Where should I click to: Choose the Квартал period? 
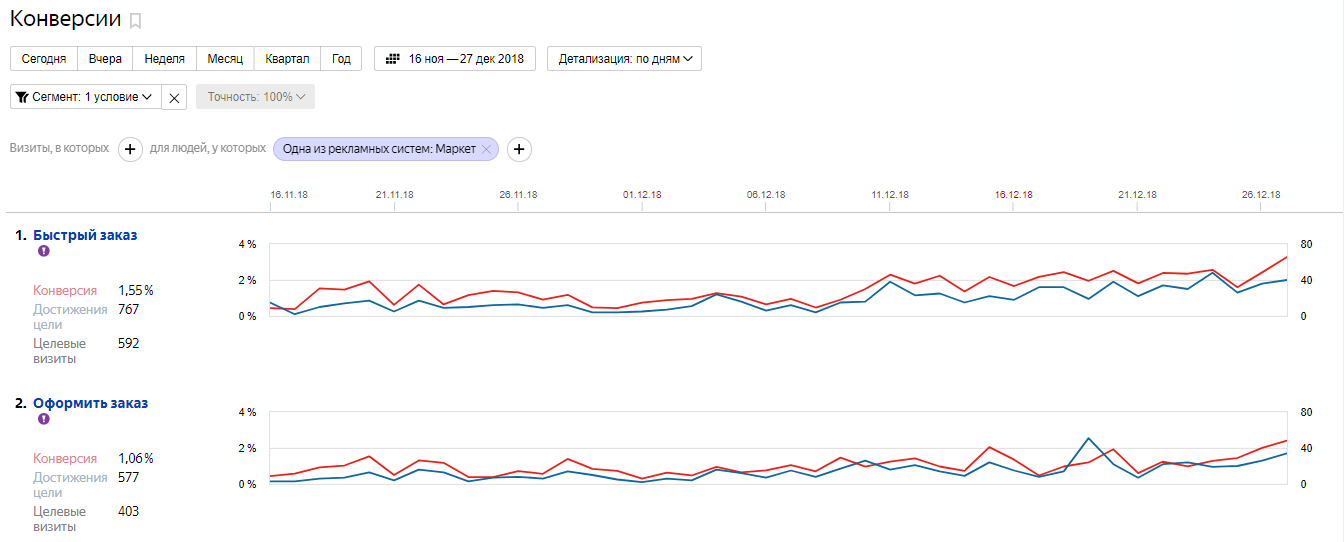pyautogui.click(x=287, y=59)
